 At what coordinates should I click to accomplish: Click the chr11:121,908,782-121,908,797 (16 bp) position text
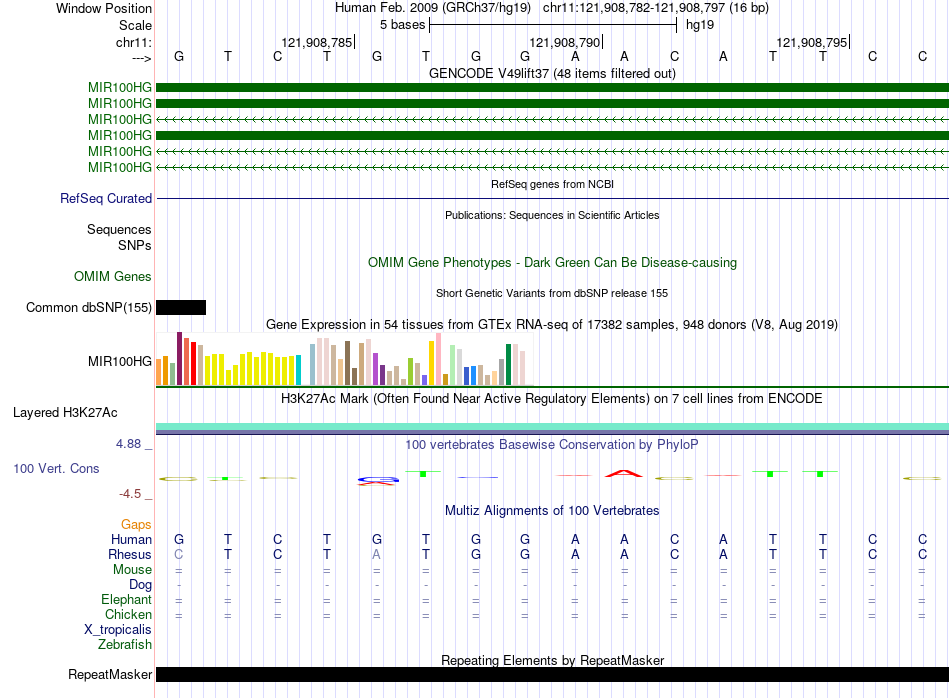[x=656, y=8]
